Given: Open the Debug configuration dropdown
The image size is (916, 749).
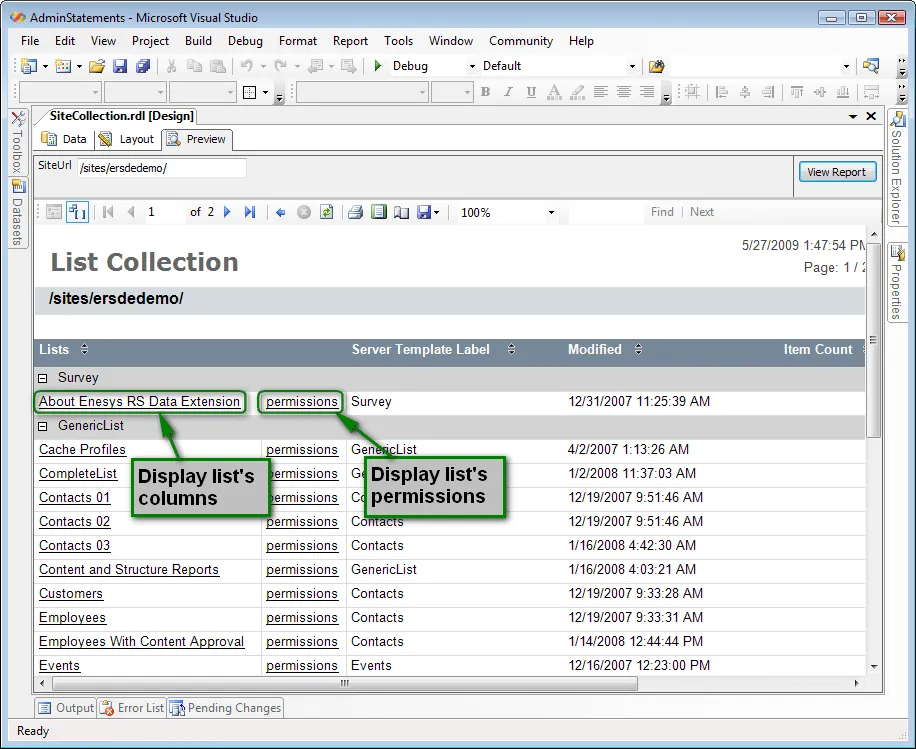Looking at the screenshot, I should [x=472, y=67].
